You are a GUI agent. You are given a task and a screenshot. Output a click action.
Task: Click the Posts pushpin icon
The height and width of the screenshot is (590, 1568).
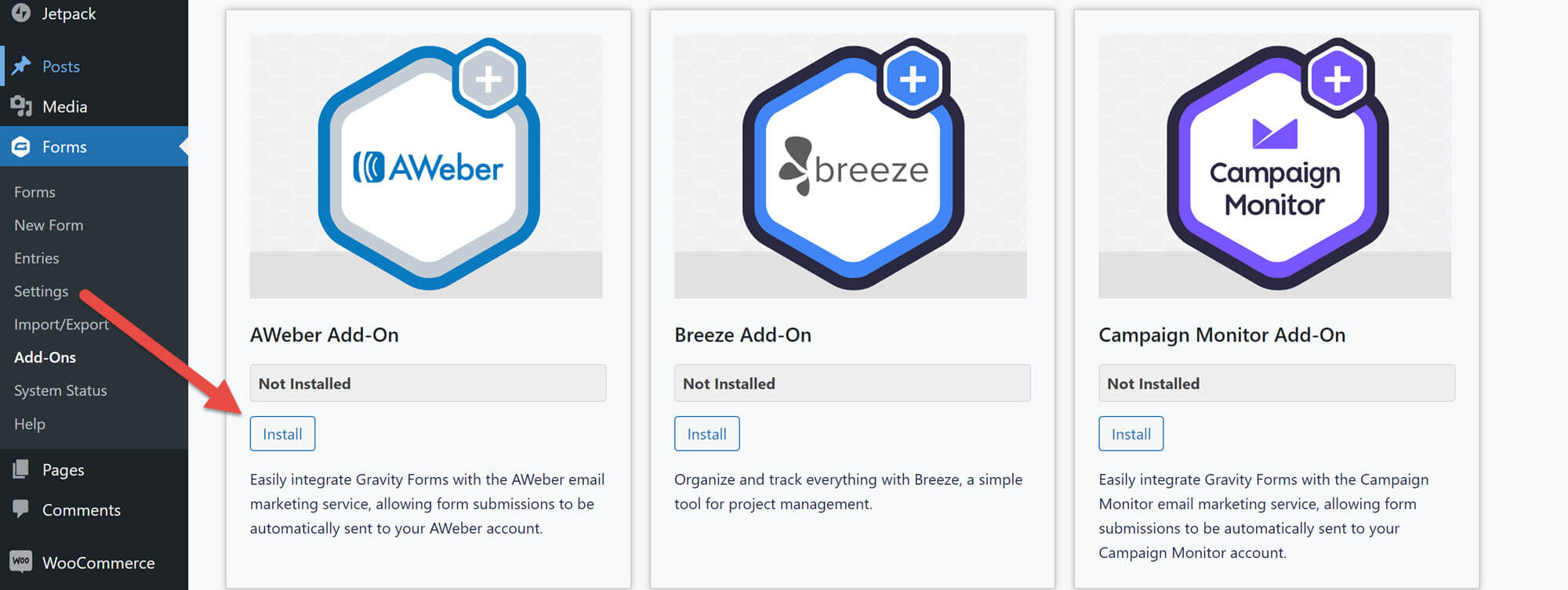coord(21,66)
